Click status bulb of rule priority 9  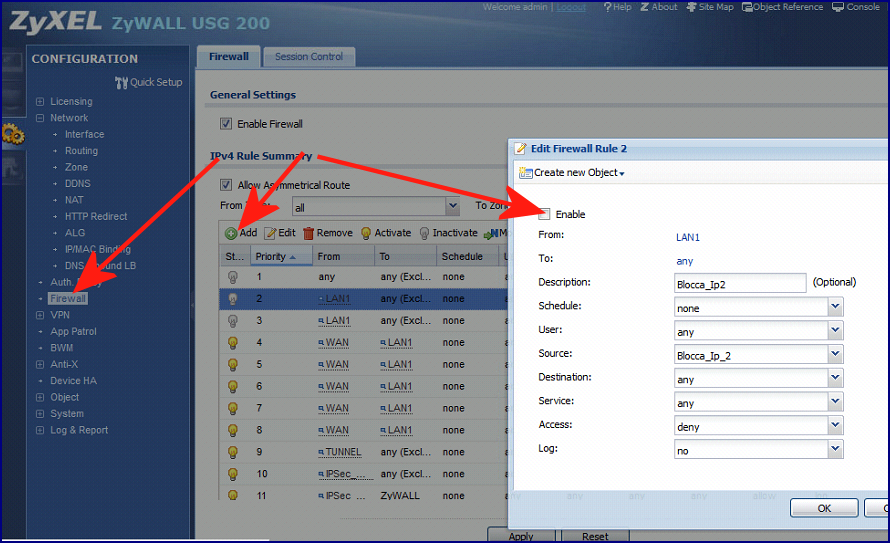tap(233, 452)
